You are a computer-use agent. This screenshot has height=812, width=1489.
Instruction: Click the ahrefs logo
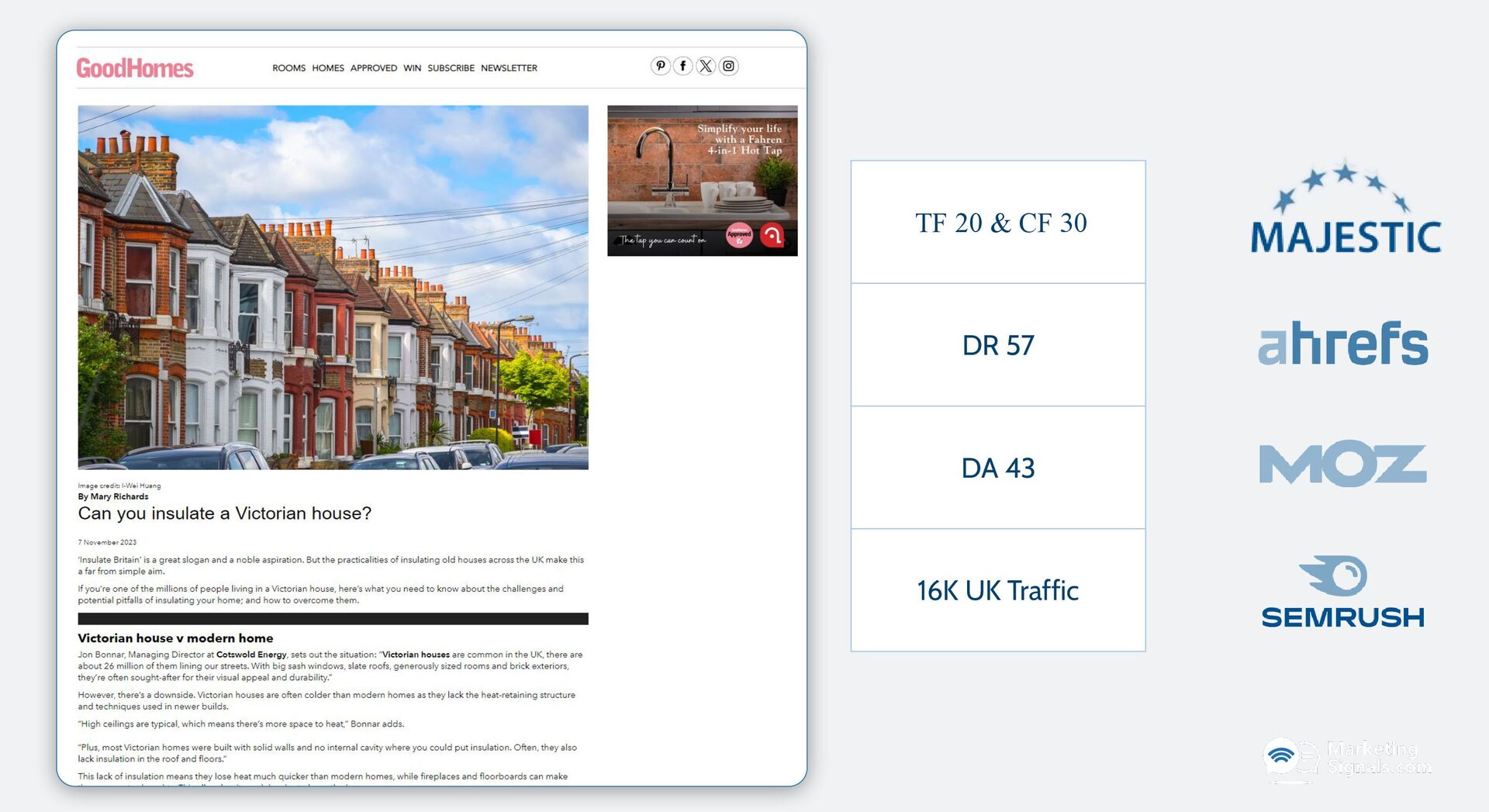[x=1343, y=343]
